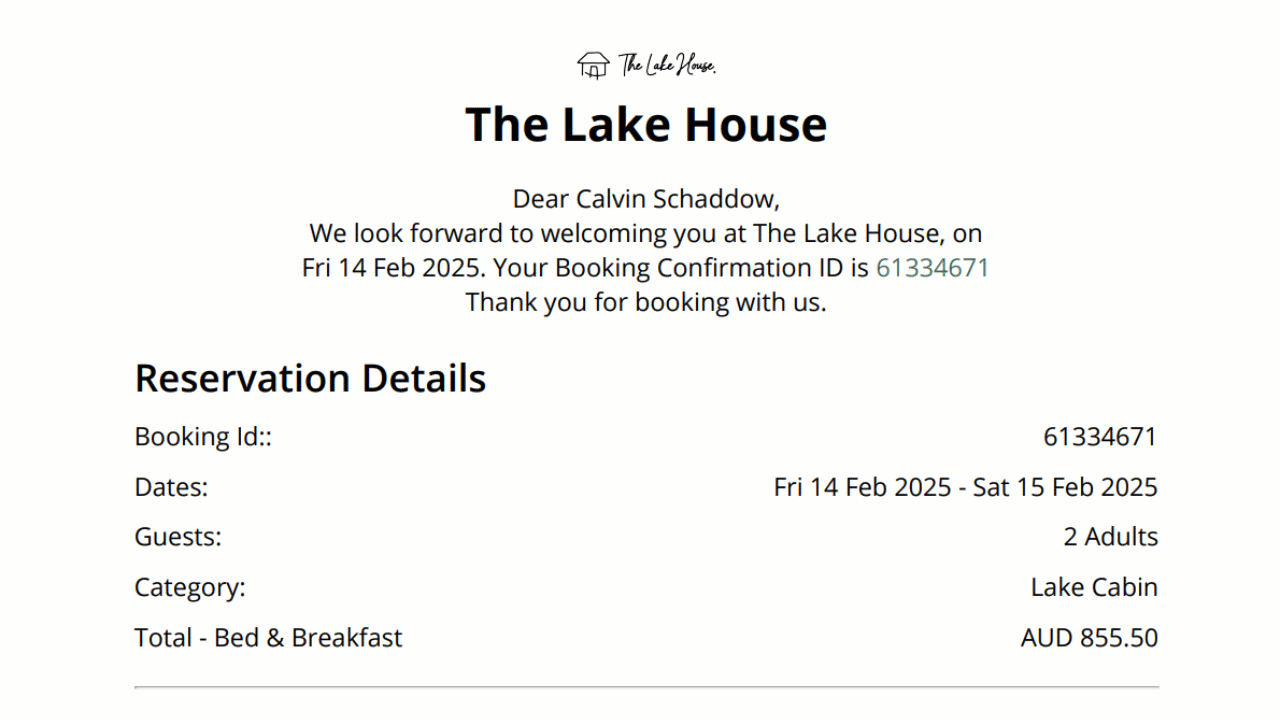The width and height of the screenshot is (1280, 720).
Task: Click the Category label
Action: pyautogui.click(x=190, y=588)
